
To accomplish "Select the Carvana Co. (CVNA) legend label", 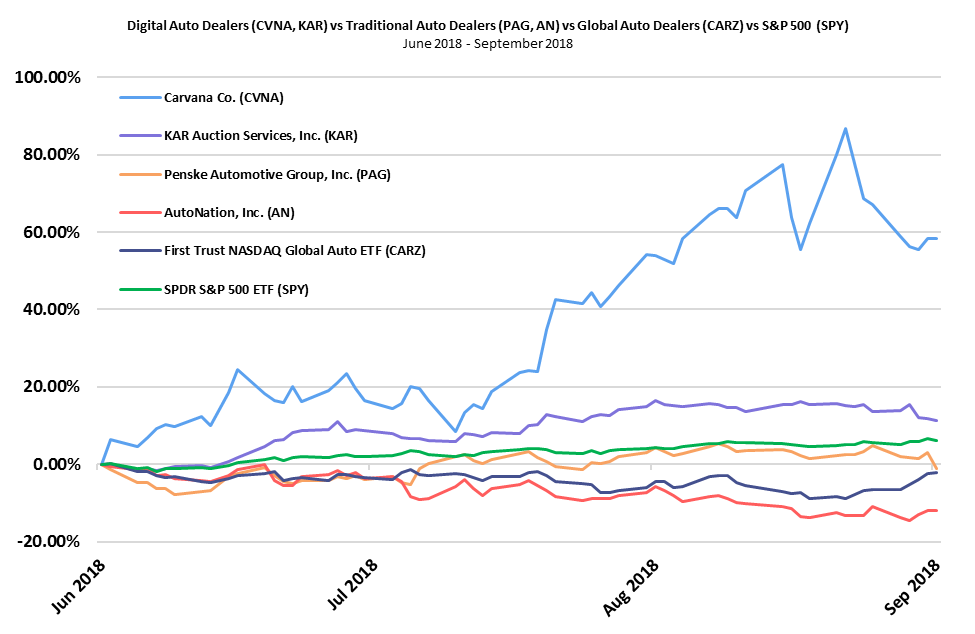I will [224, 98].
